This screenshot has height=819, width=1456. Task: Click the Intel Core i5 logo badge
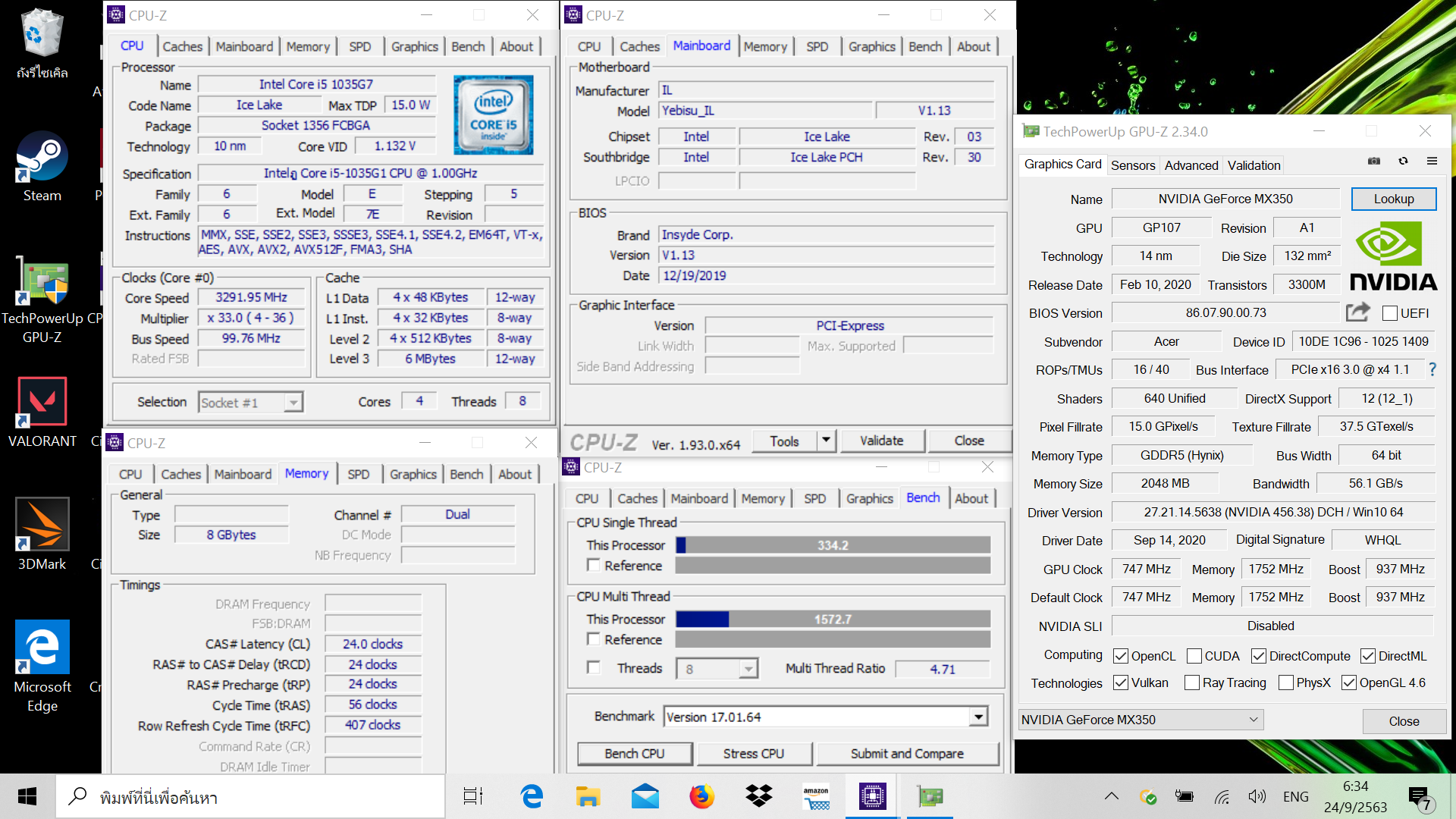pos(494,115)
